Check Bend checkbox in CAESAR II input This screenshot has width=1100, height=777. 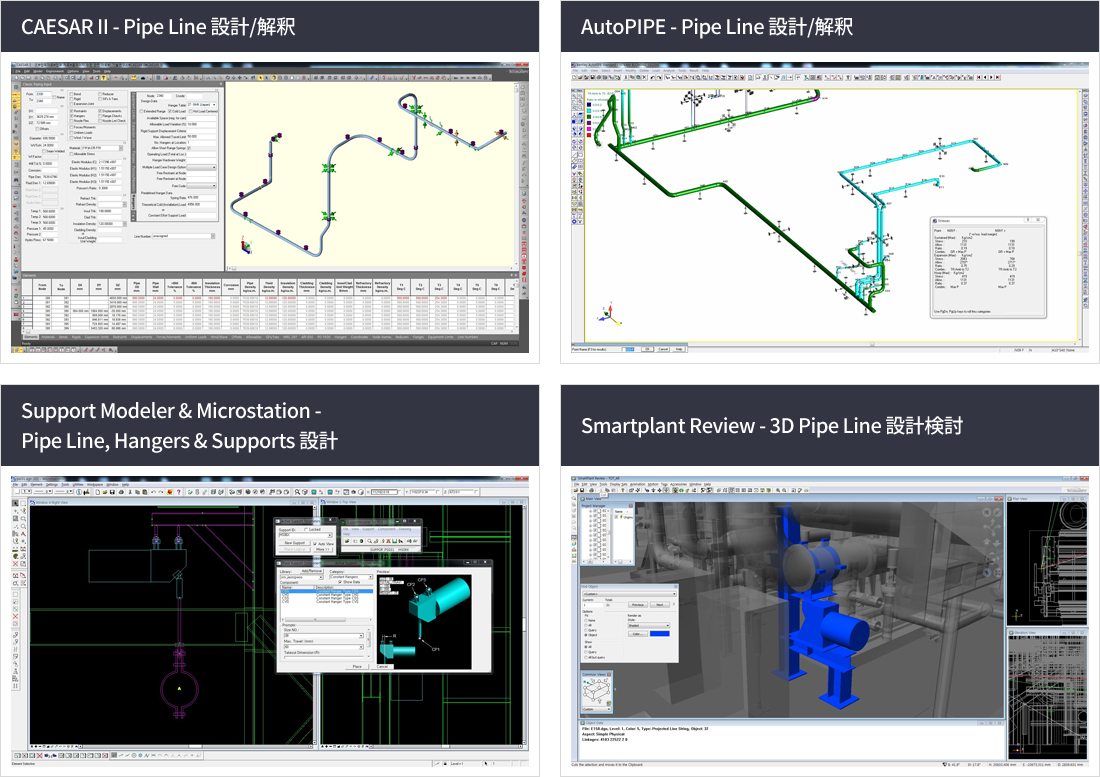tap(72, 94)
